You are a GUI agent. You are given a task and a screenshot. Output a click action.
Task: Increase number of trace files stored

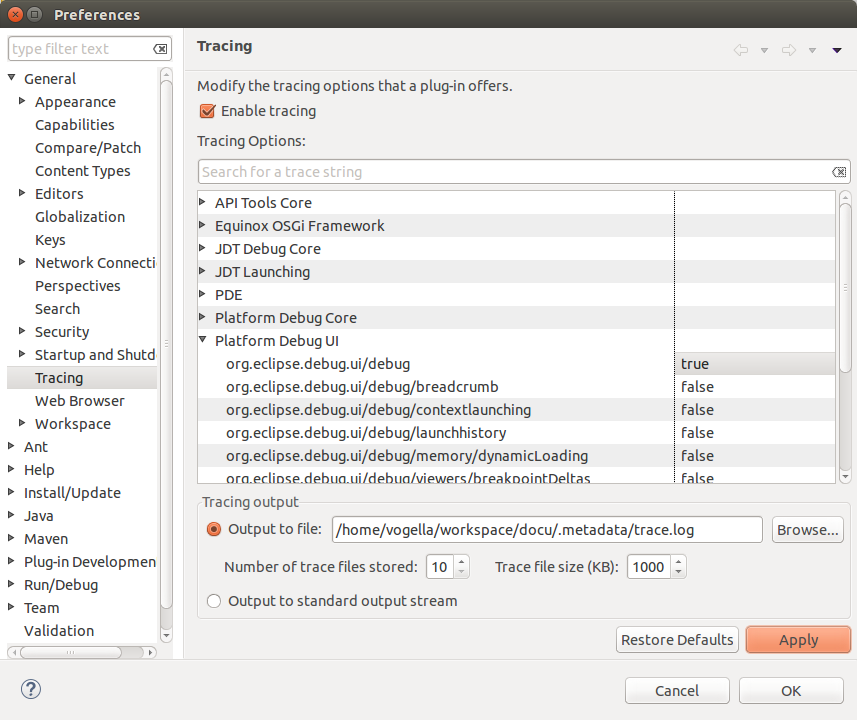point(462,561)
